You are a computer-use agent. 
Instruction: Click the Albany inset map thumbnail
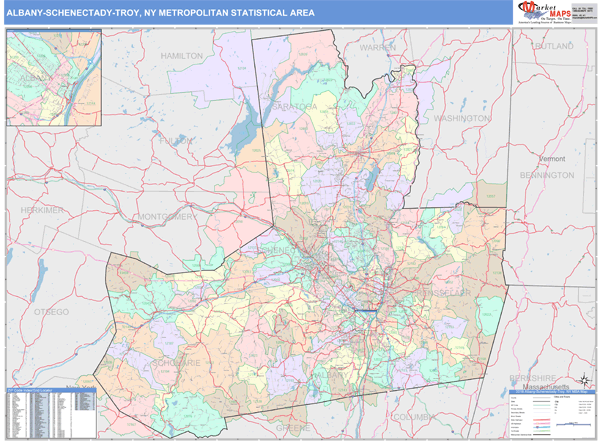[54, 64]
